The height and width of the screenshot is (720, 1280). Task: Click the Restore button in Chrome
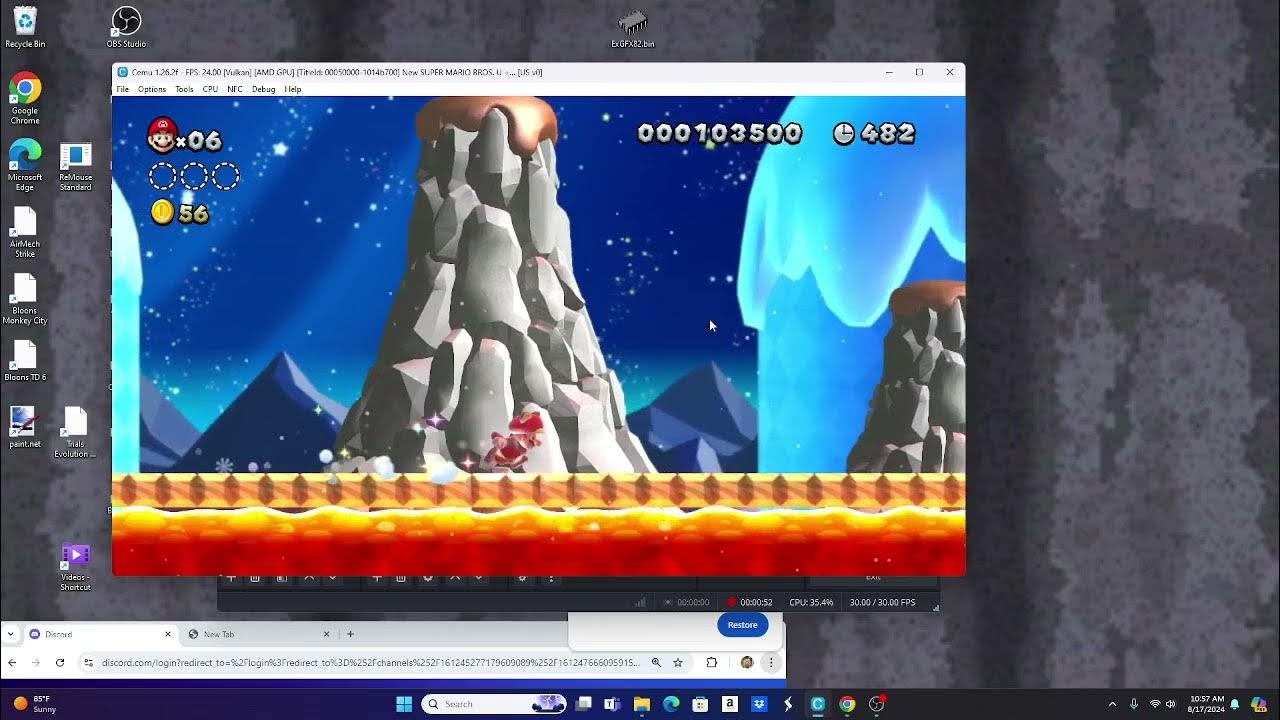pyautogui.click(x=742, y=625)
